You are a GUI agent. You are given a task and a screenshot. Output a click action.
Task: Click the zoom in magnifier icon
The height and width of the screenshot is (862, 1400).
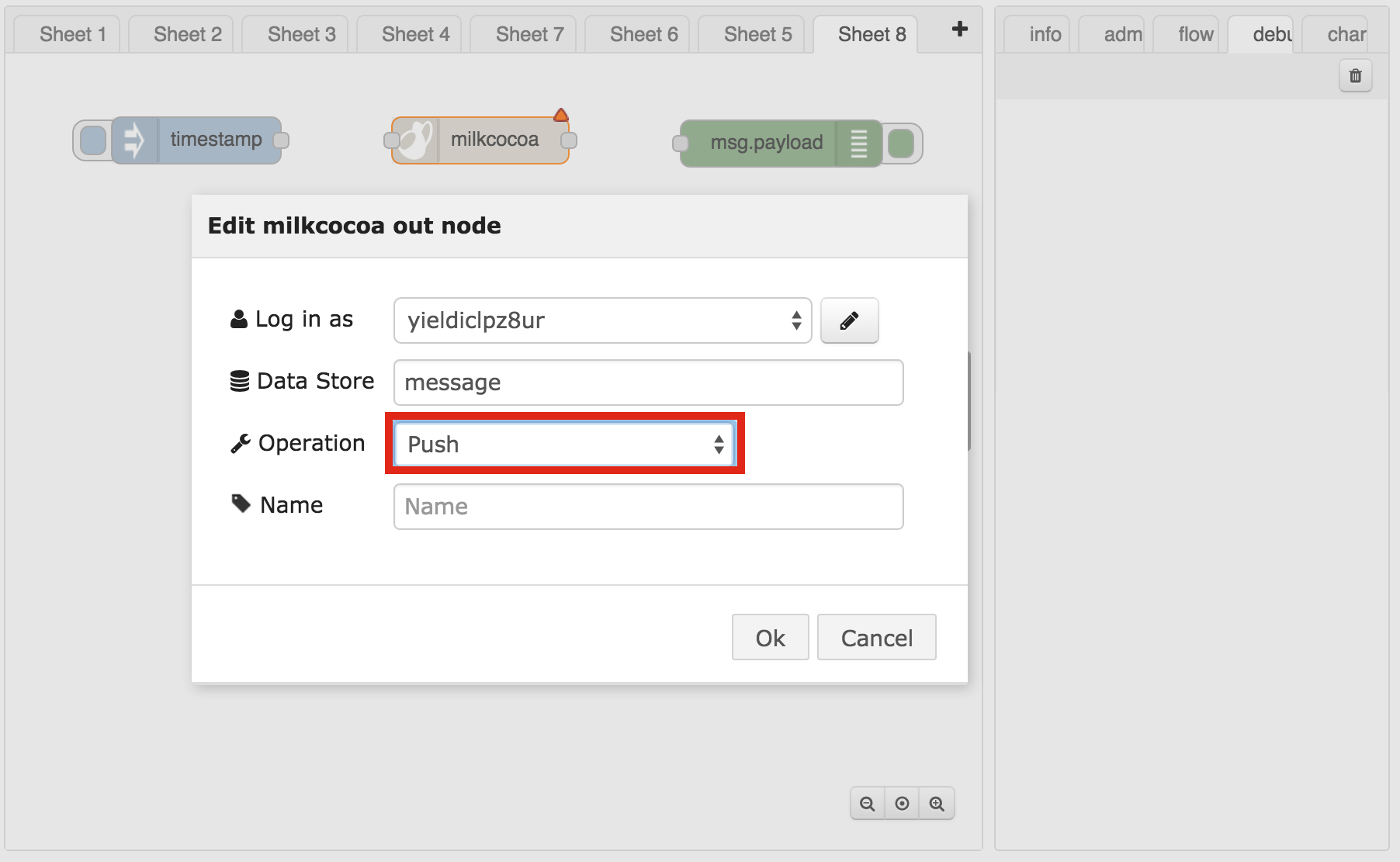937,803
